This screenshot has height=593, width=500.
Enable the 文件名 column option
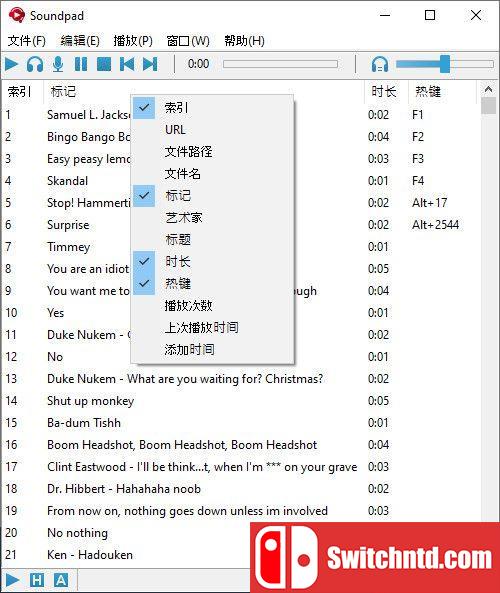(x=212, y=174)
